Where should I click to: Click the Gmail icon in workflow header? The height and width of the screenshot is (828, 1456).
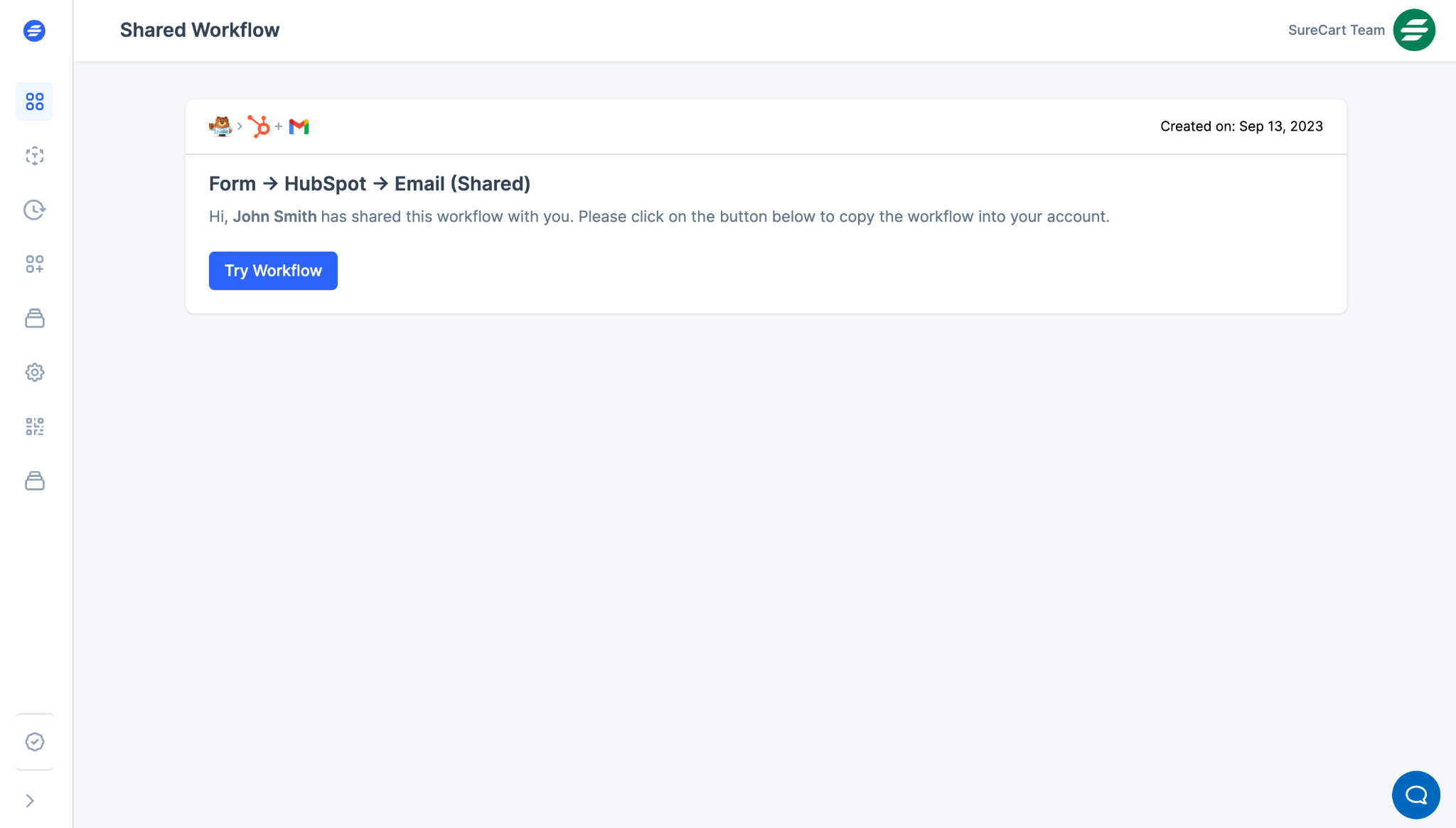(298, 126)
